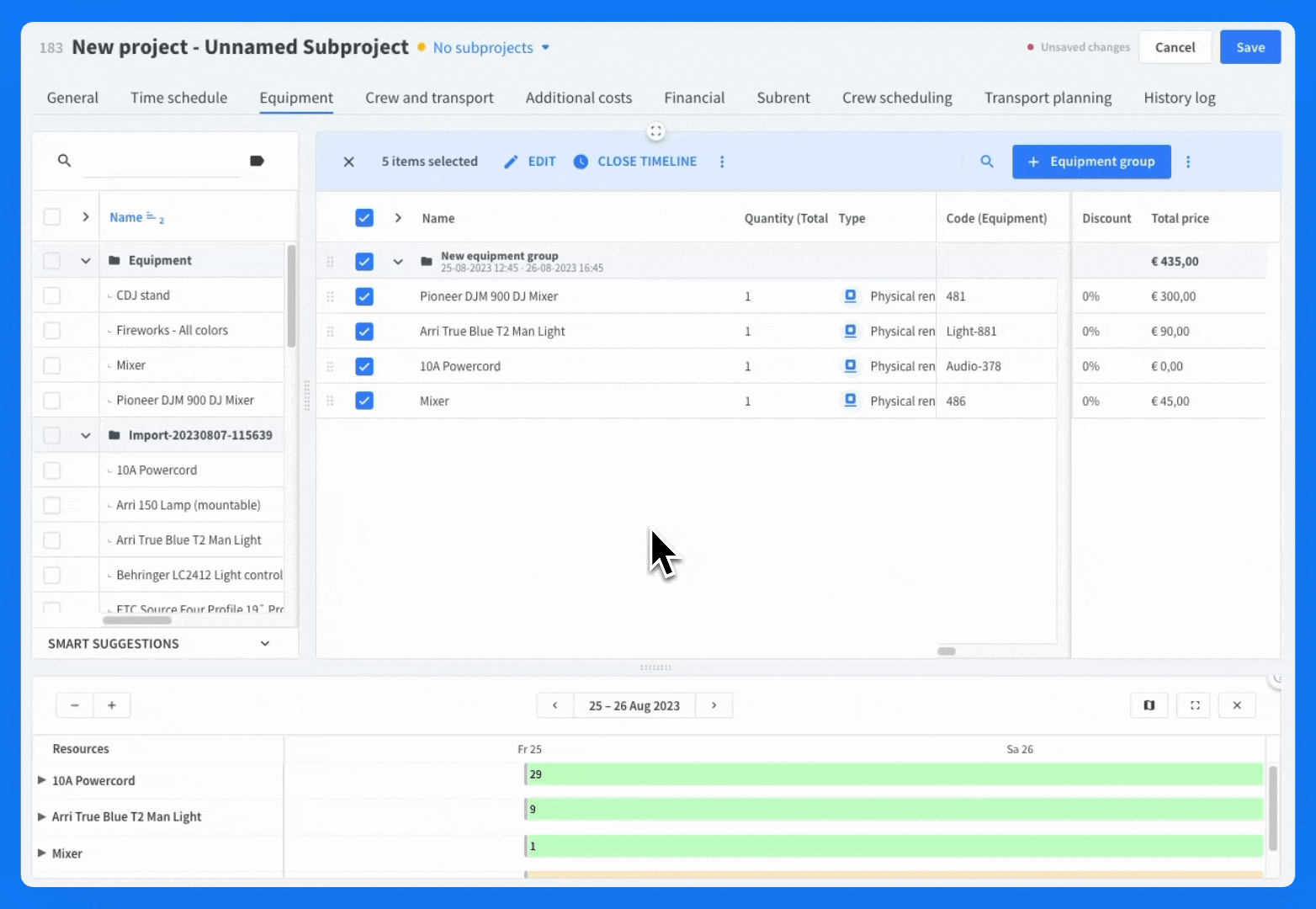Click Physical rental icon on Mixer row
The width and height of the screenshot is (1316, 909).
(851, 401)
